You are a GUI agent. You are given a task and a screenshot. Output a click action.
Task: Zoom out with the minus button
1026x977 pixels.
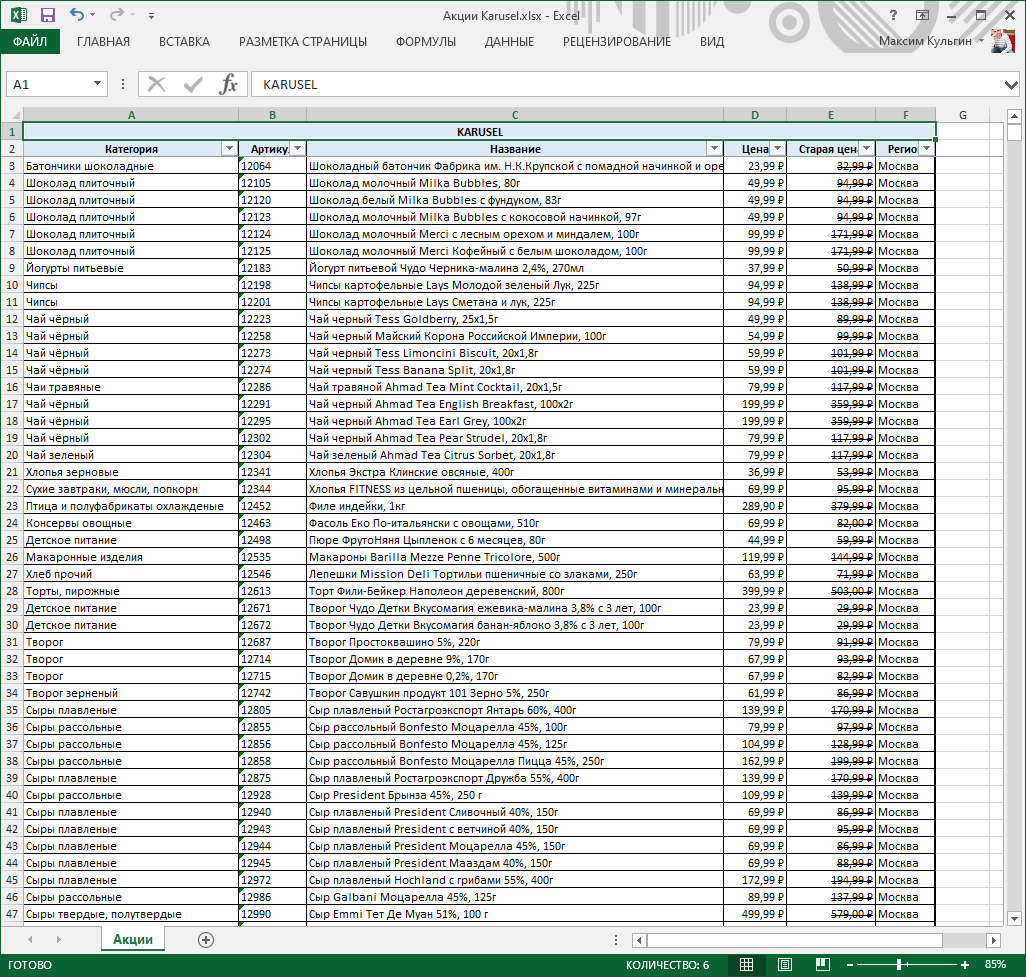click(x=850, y=965)
